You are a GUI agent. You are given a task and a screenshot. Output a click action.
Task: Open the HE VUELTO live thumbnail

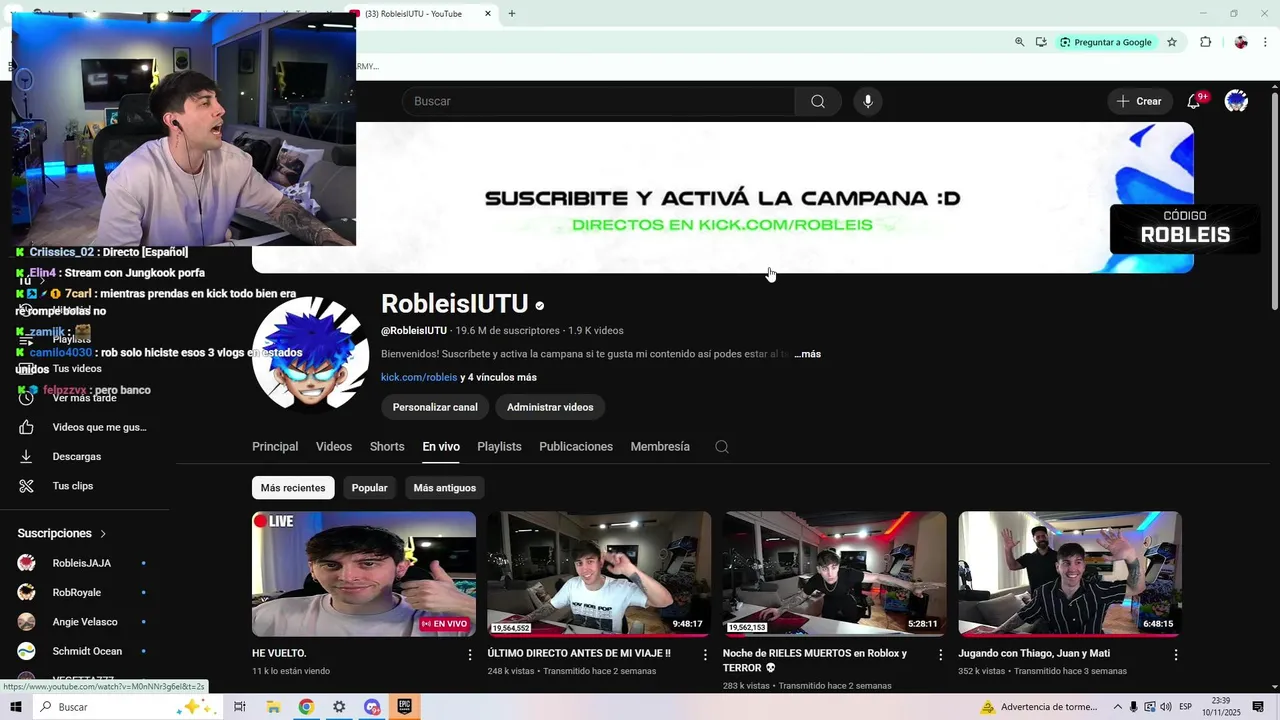point(364,574)
